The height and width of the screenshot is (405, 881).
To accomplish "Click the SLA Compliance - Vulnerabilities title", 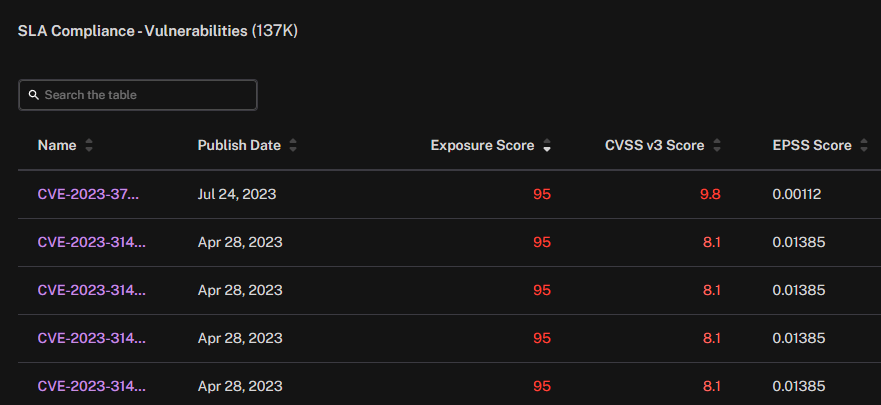I will (158, 31).
